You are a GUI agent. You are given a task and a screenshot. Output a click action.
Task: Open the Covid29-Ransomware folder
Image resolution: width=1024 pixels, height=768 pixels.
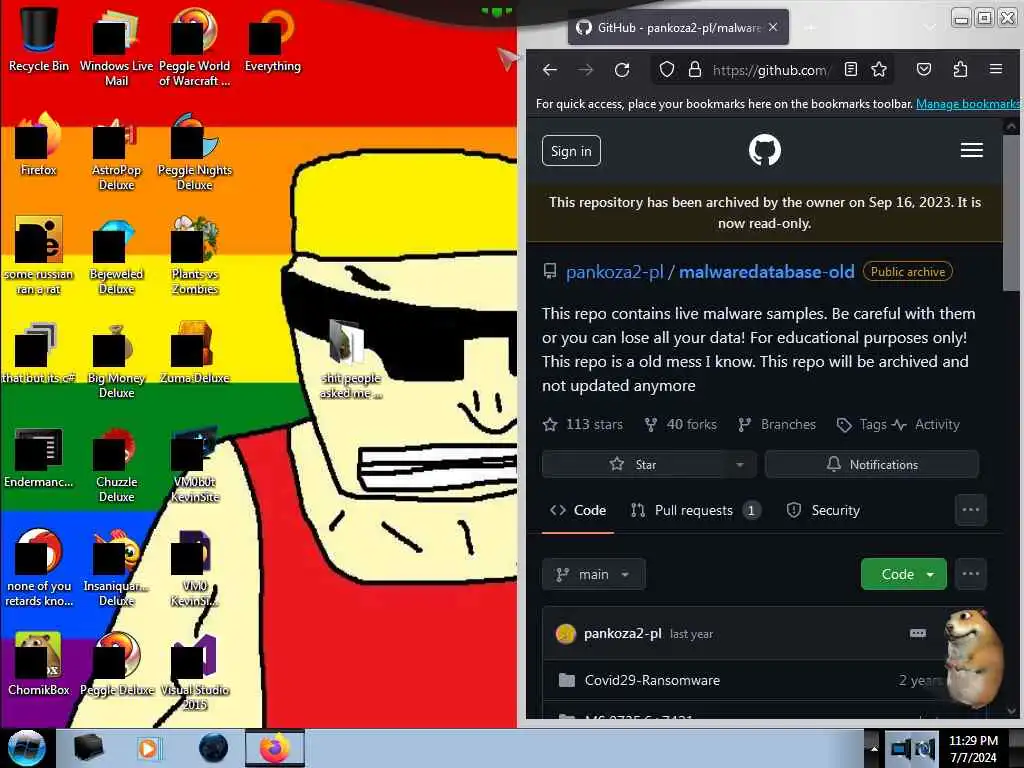point(652,680)
